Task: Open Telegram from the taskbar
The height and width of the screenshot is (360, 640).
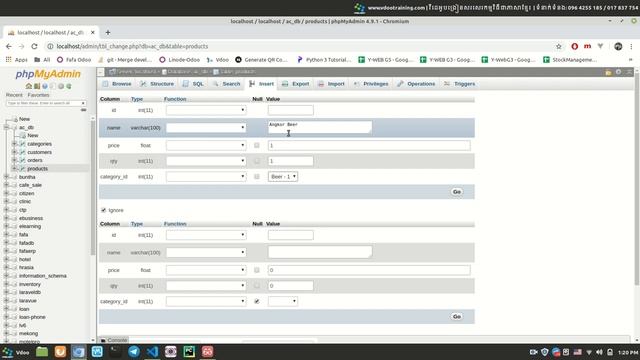Action: coord(134,351)
